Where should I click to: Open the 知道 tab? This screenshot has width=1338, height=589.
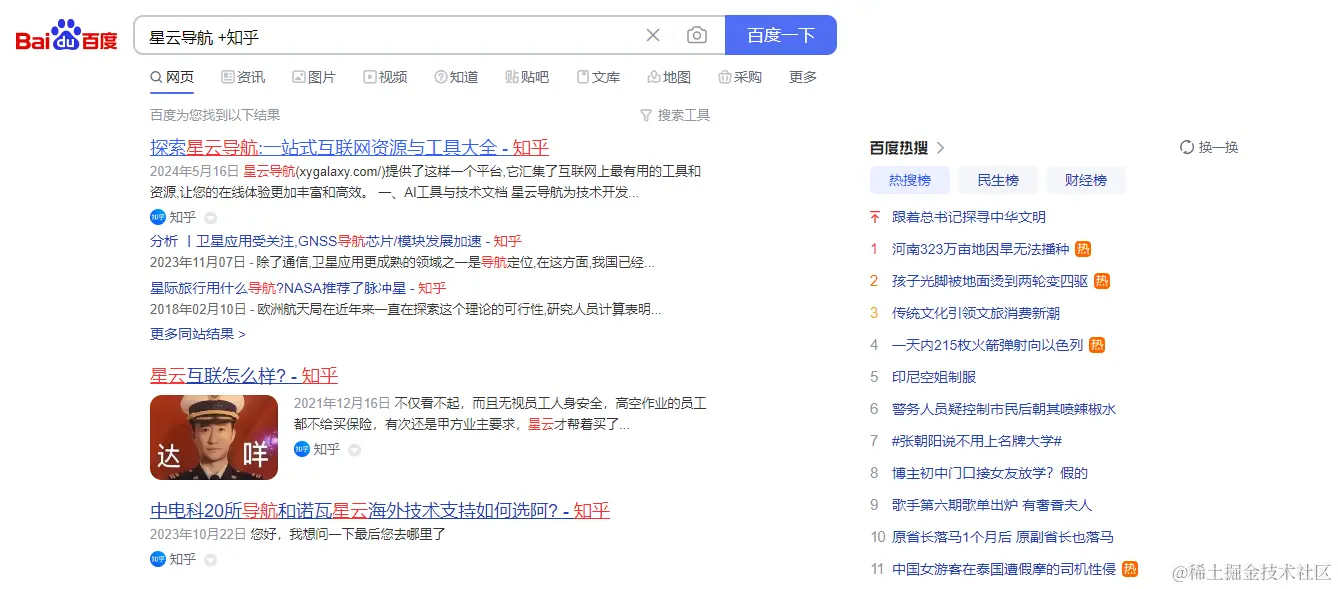[456, 77]
